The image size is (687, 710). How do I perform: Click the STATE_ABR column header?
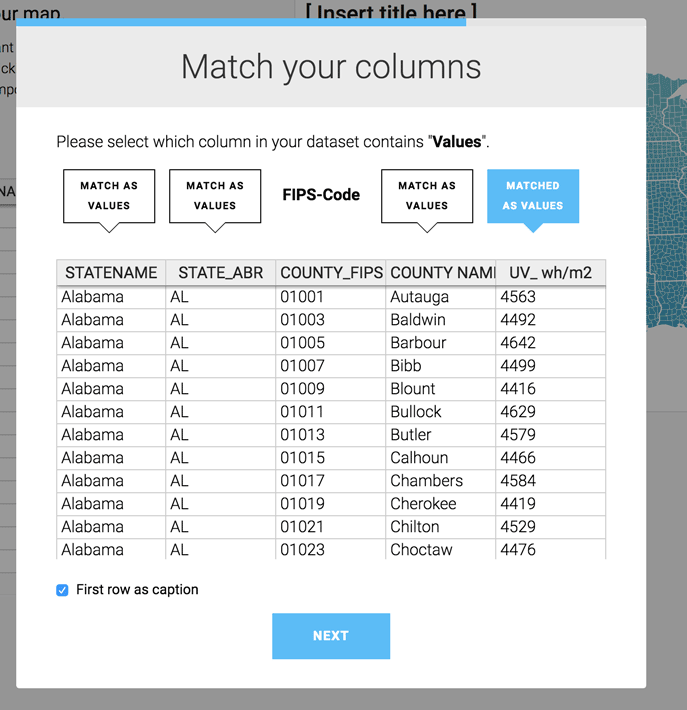coord(221,273)
